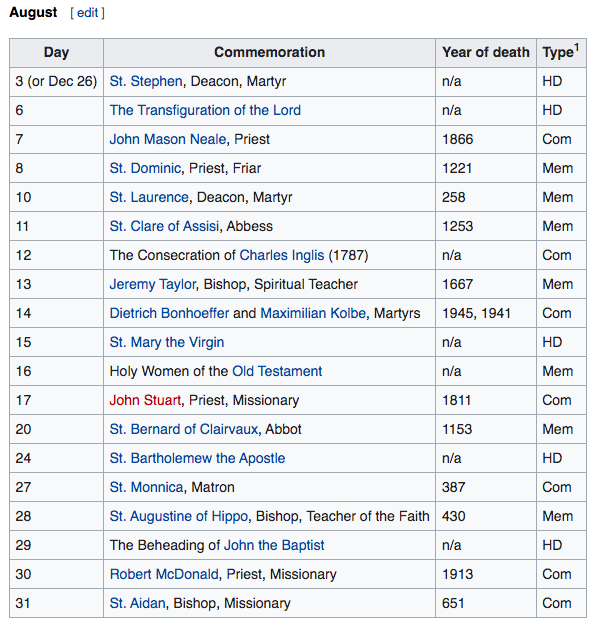Follow the Jeremy Taylor link
Viewport: 592px width, 622px height.
(153, 284)
